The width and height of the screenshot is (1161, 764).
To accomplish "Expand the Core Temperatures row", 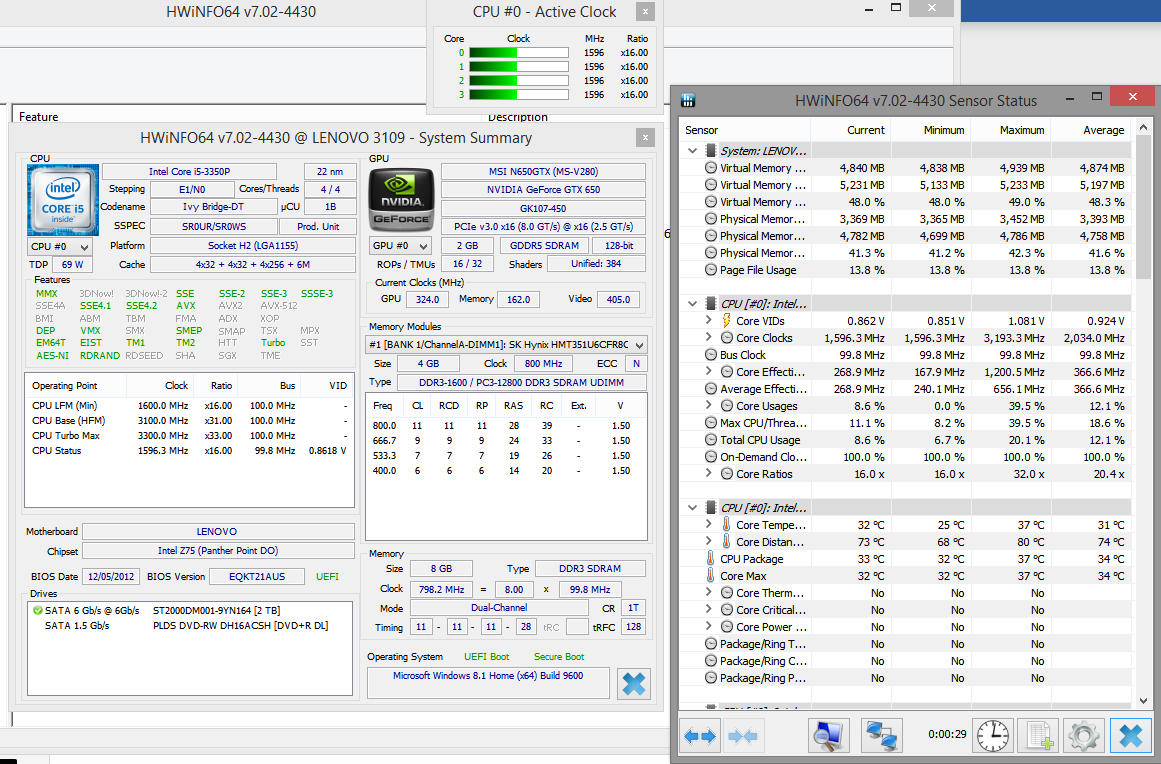I will click(709, 525).
